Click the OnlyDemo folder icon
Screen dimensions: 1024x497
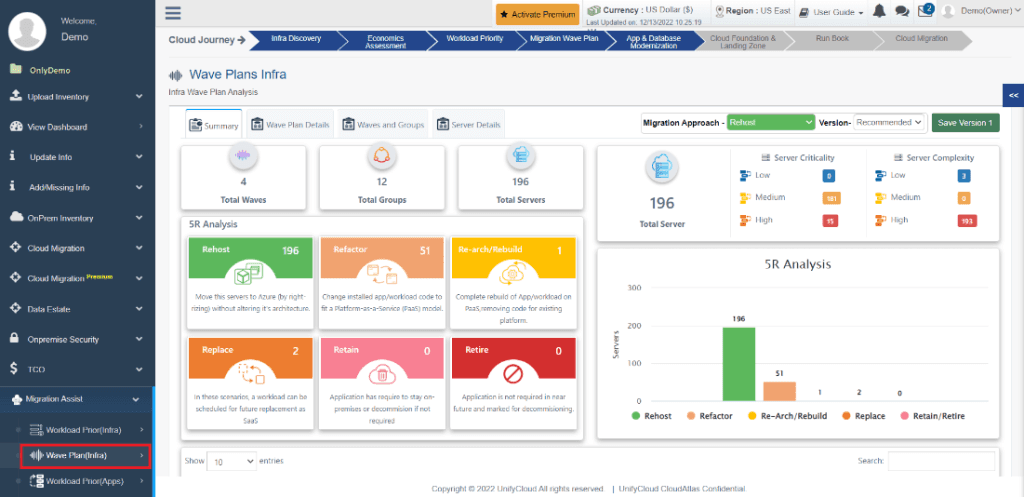coord(16,69)
